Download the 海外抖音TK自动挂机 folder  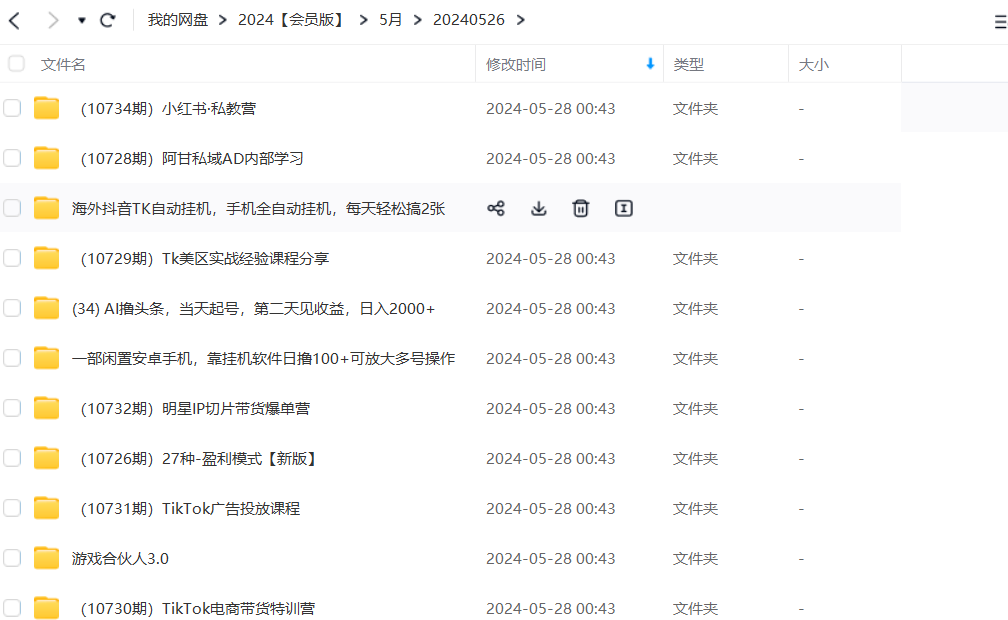(x=539, y=208)
